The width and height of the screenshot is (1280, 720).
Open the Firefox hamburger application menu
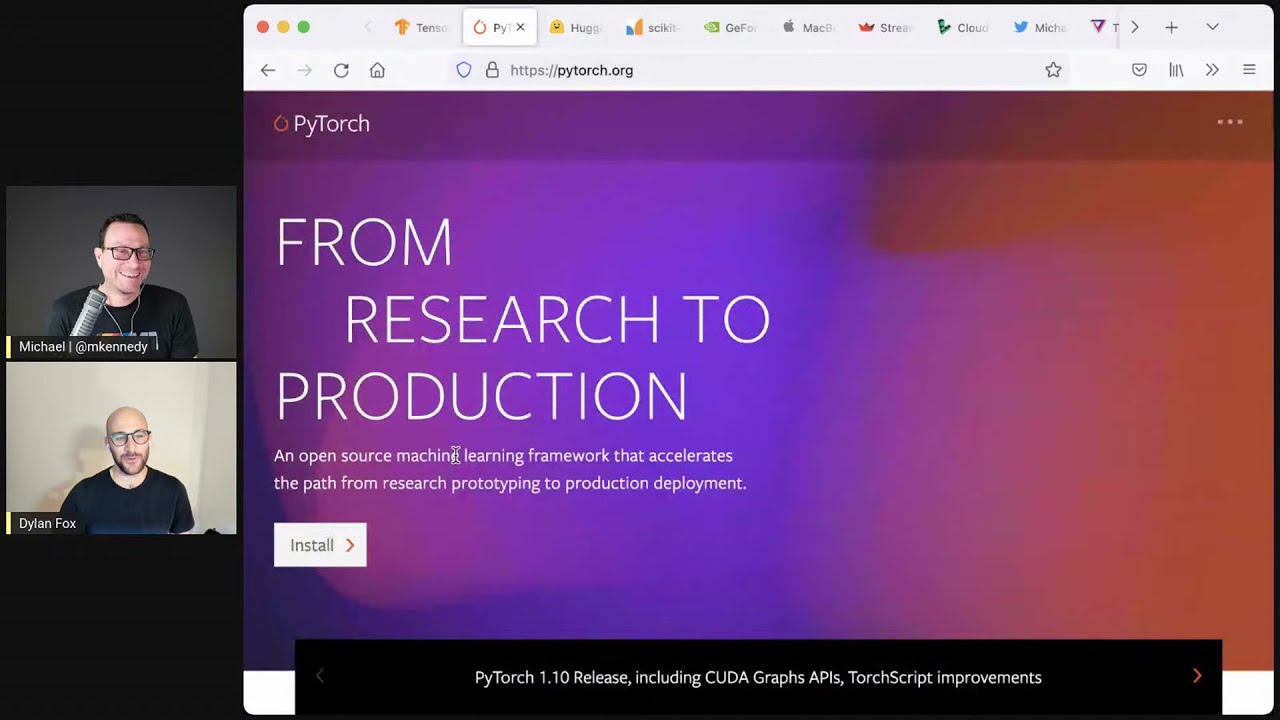[1249, 70]
